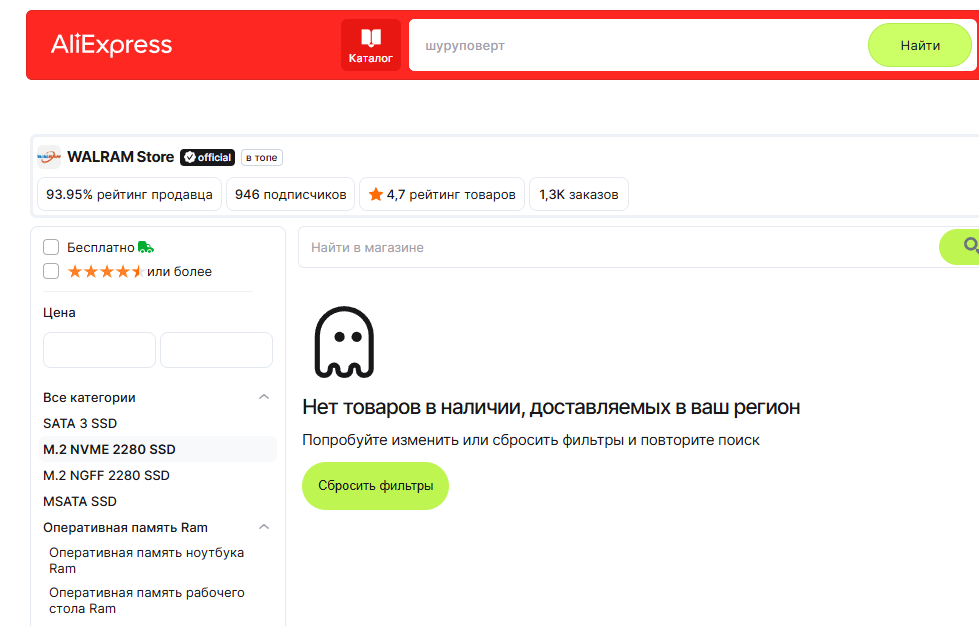This screenshot has width=979, height=626.
Task: Collapse the Оперативная память Ram chevron
Action: [x=264, y=527]
